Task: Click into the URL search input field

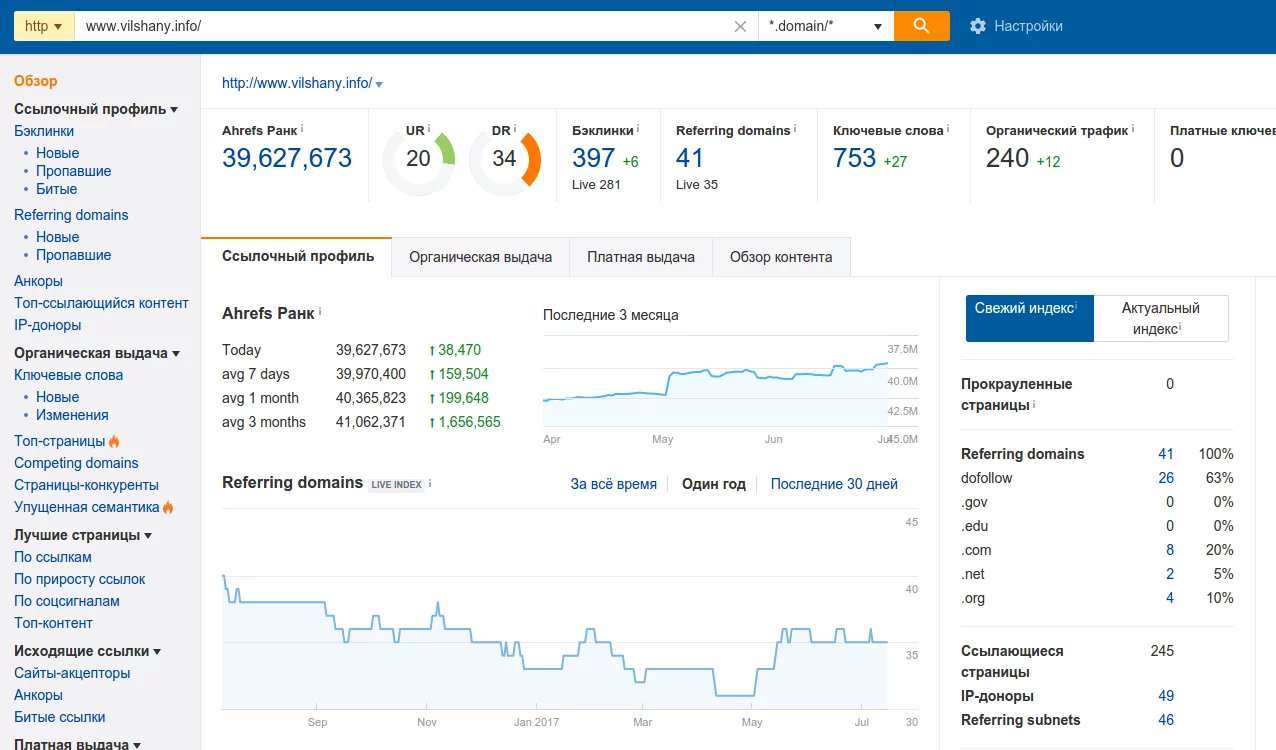Action: [400, 26]
